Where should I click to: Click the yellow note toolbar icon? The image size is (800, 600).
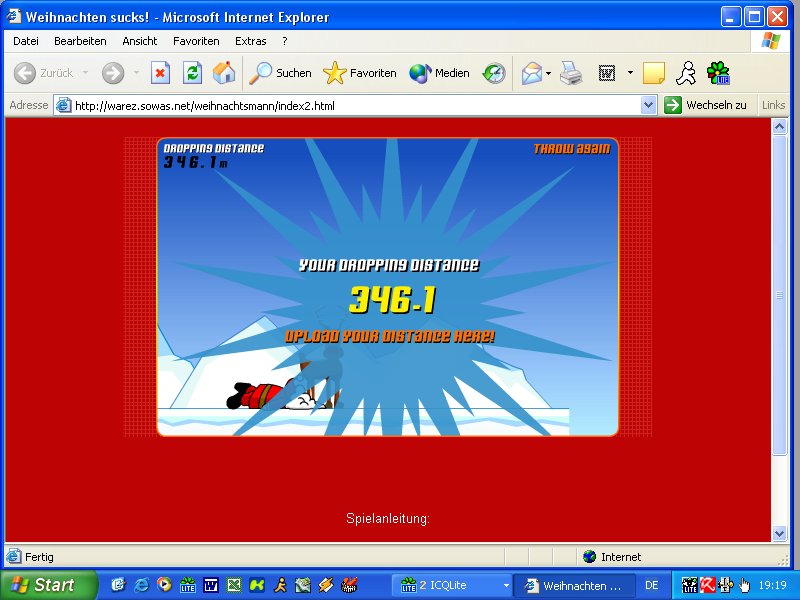coord(654,73)
